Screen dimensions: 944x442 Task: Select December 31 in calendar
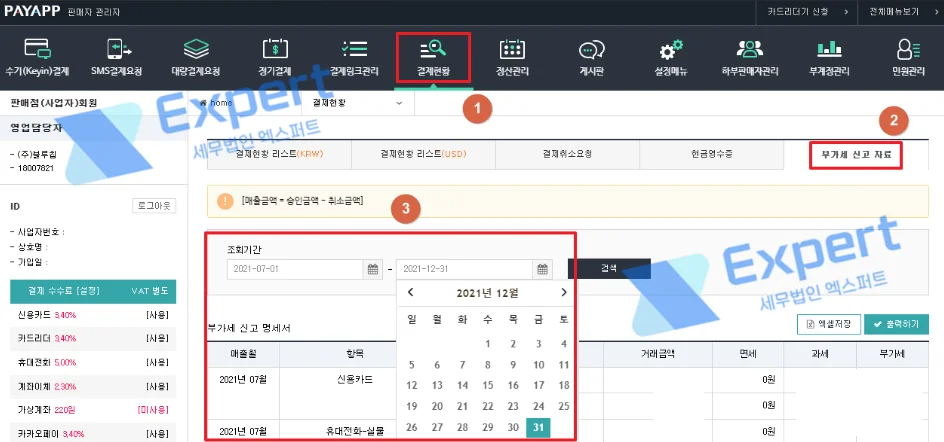coord(538,427)
